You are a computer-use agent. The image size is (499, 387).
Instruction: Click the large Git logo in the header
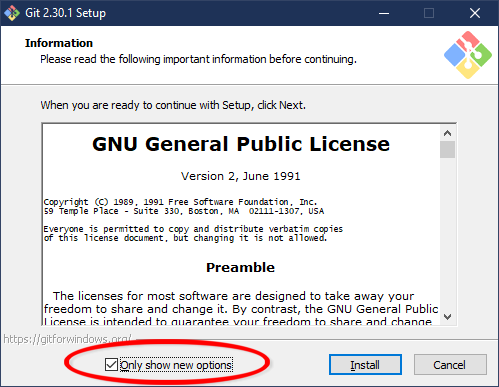pyautogui.click(x=468, y=55)
